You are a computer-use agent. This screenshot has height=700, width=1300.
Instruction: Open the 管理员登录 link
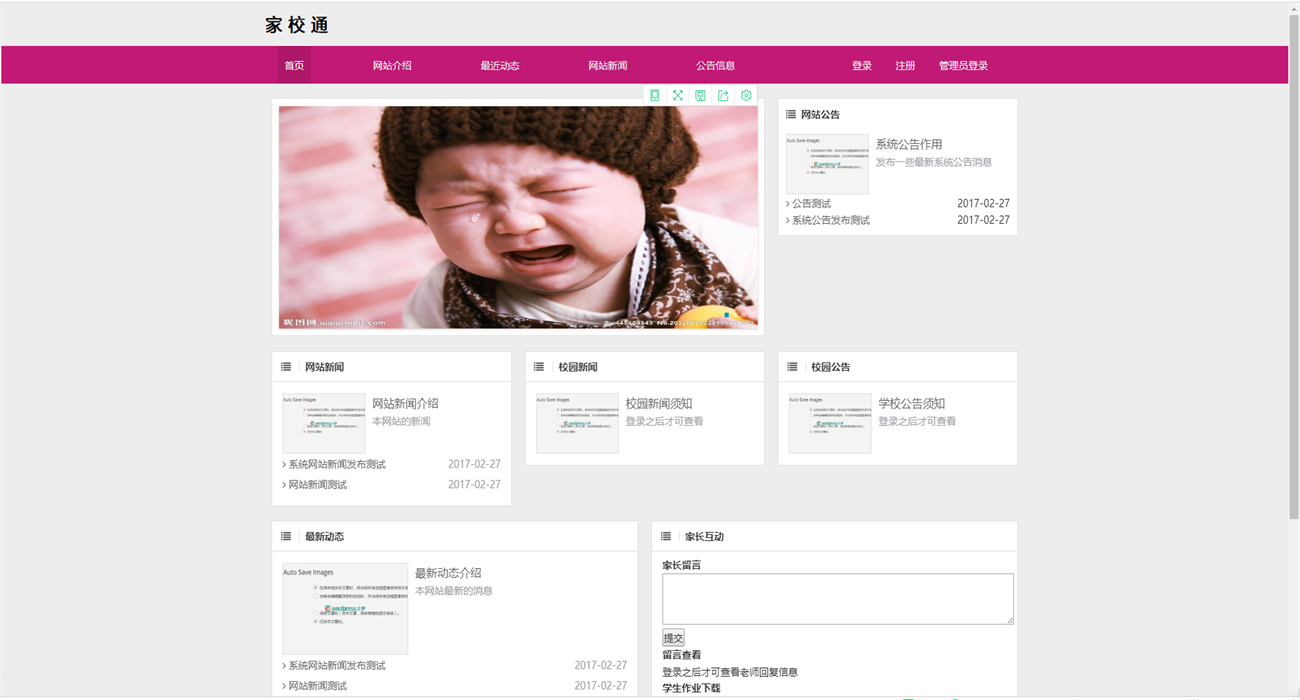963,66
